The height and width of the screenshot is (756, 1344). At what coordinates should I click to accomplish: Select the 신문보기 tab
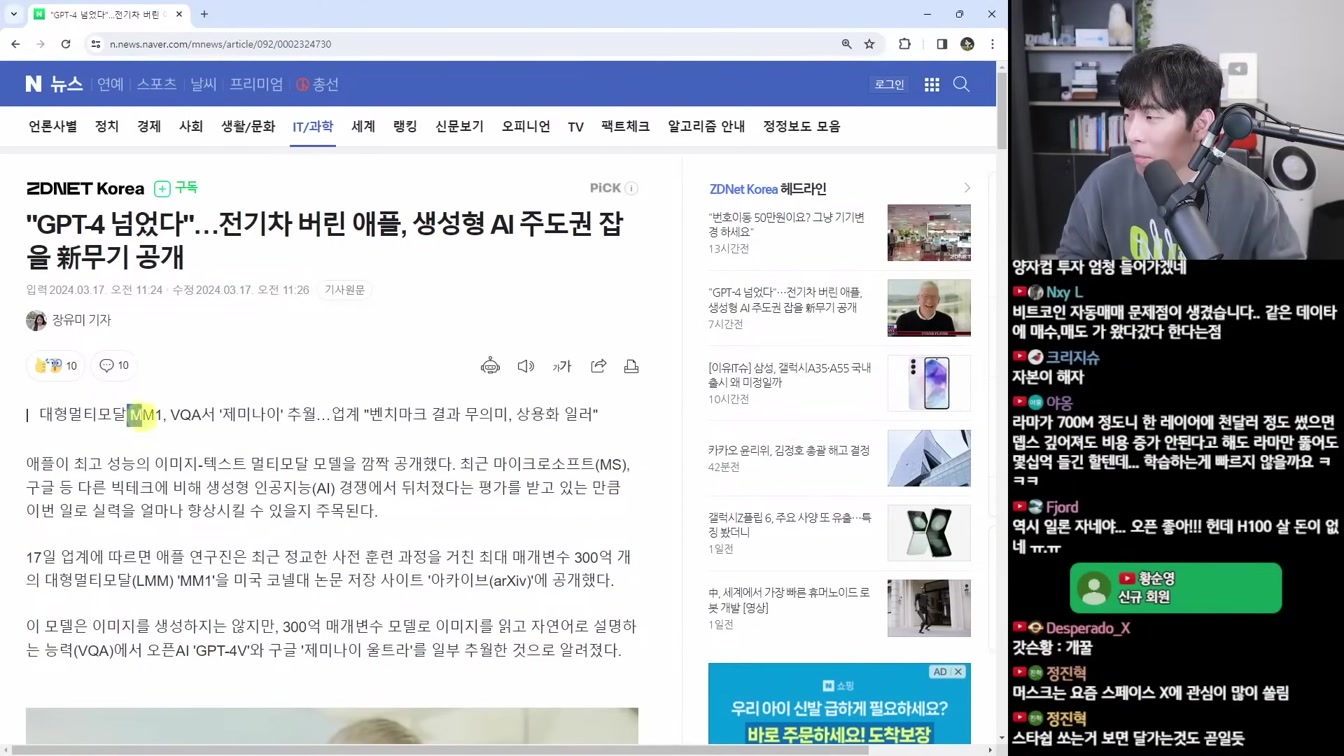[x=459, y=127]
